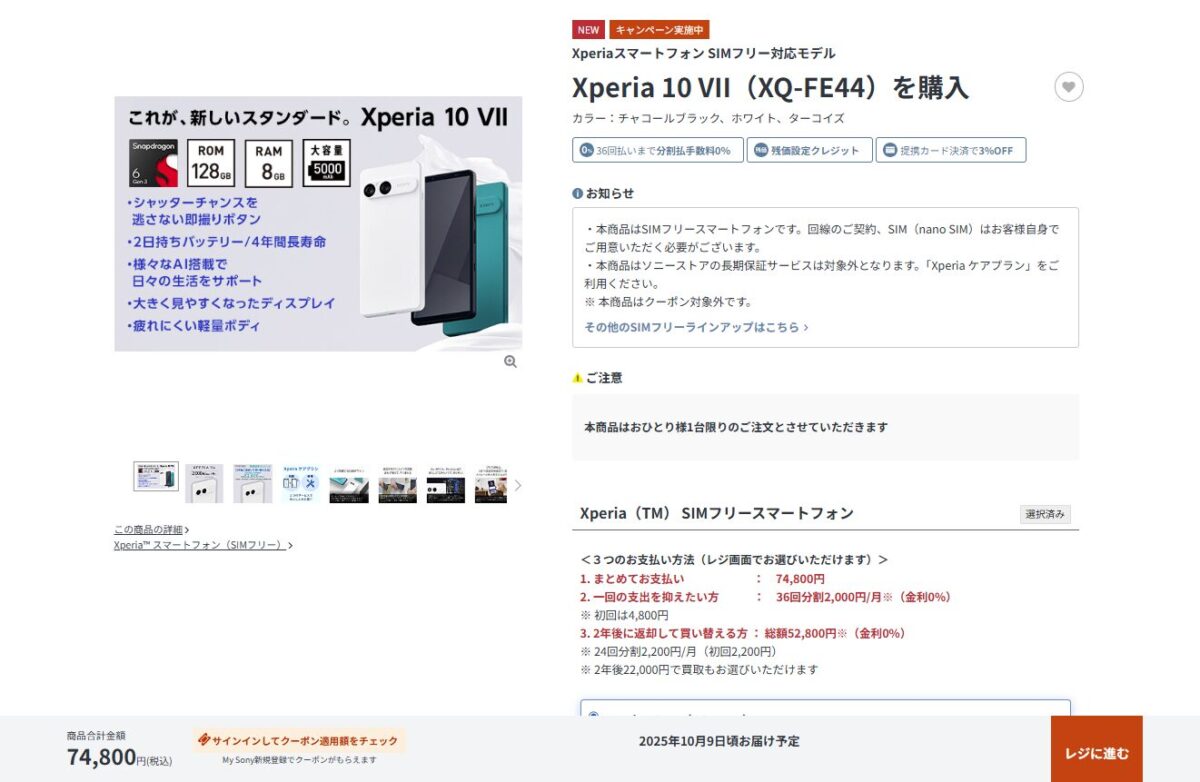The width and height of the screenshot is (1200, 782).
Task: Click the 提携カード決済で3%OFF badge
Action: click(x=951, y=150)
